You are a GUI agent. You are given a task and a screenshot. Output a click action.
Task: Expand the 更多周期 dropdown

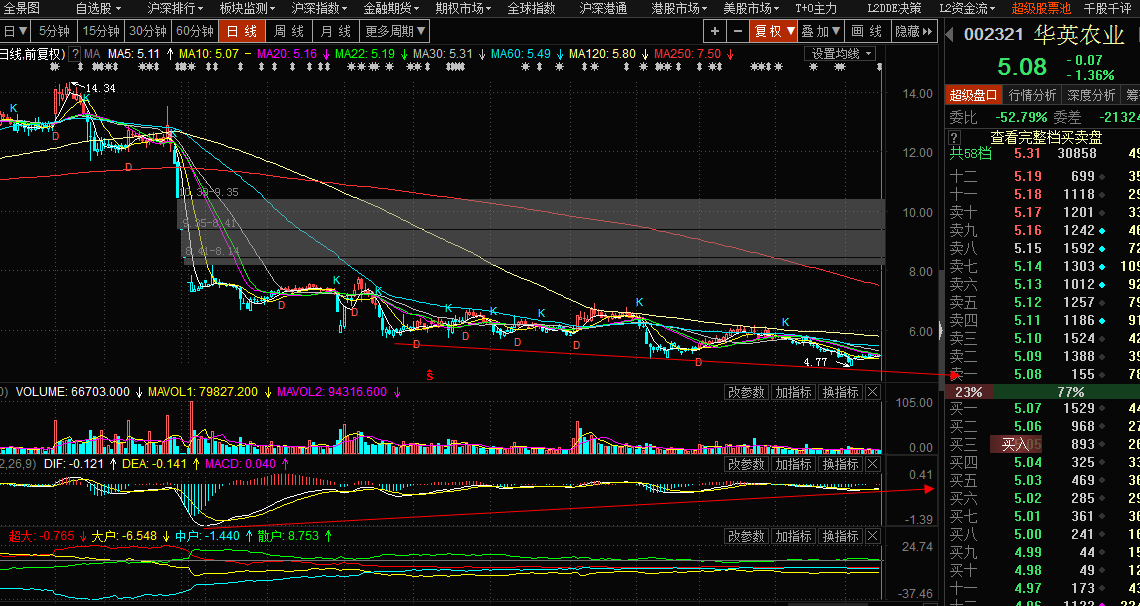click(389, 31)
